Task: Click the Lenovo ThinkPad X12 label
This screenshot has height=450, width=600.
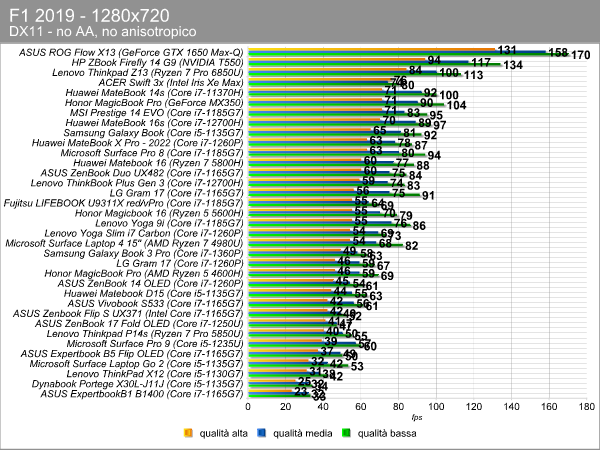Action: click(155, 374)
